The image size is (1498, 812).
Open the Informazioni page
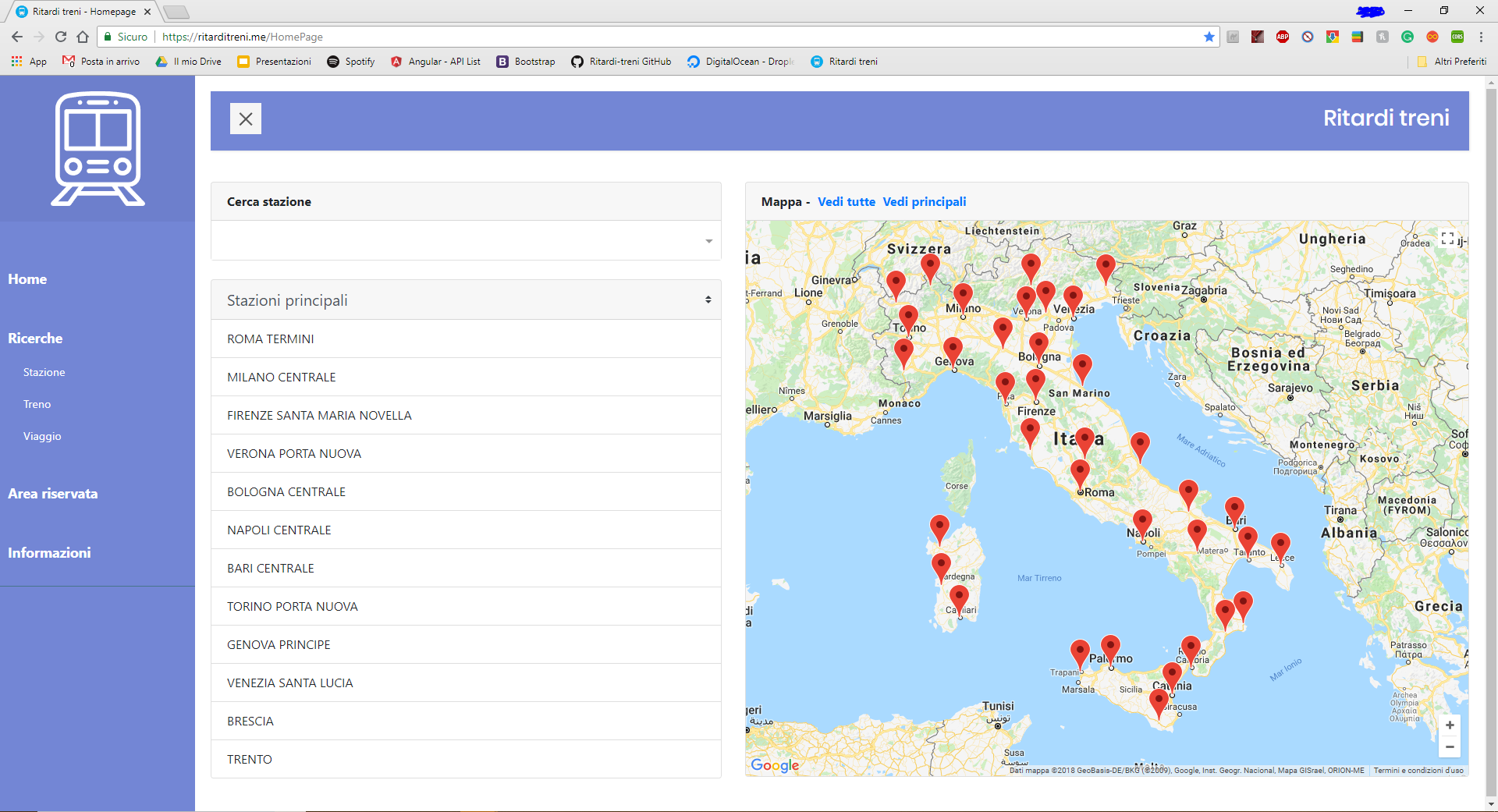point(49,553)
